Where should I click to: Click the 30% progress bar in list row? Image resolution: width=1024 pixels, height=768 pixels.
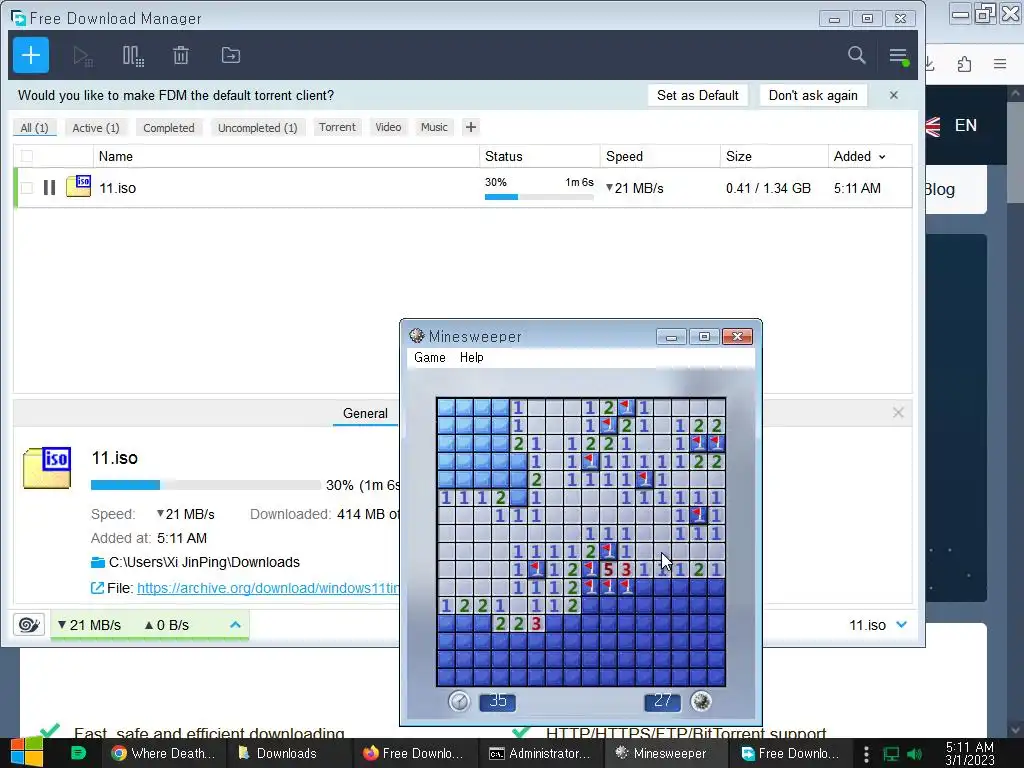click(539, 197)
